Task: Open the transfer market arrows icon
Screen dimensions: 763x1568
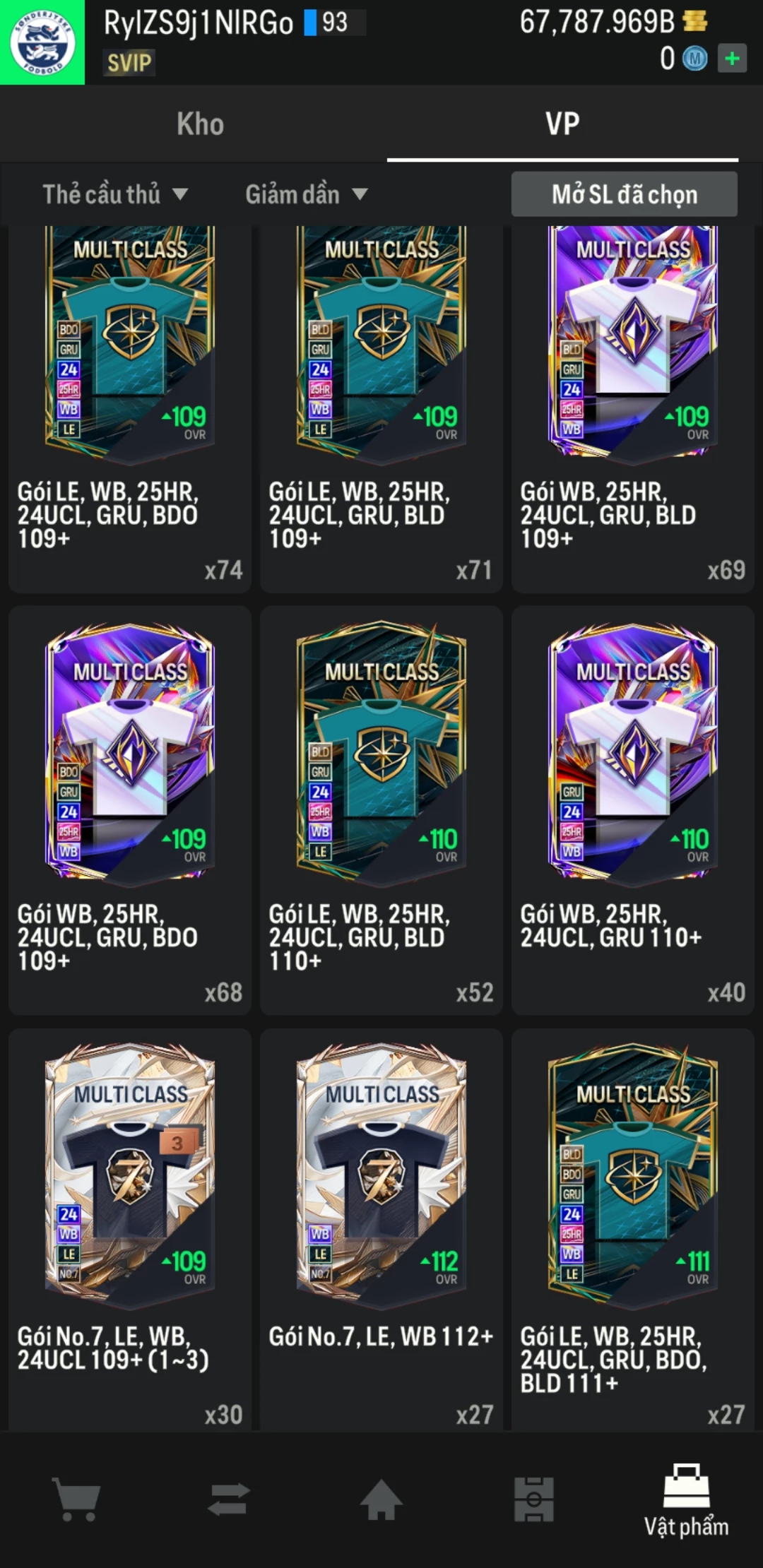Action: pos(229,1498)
